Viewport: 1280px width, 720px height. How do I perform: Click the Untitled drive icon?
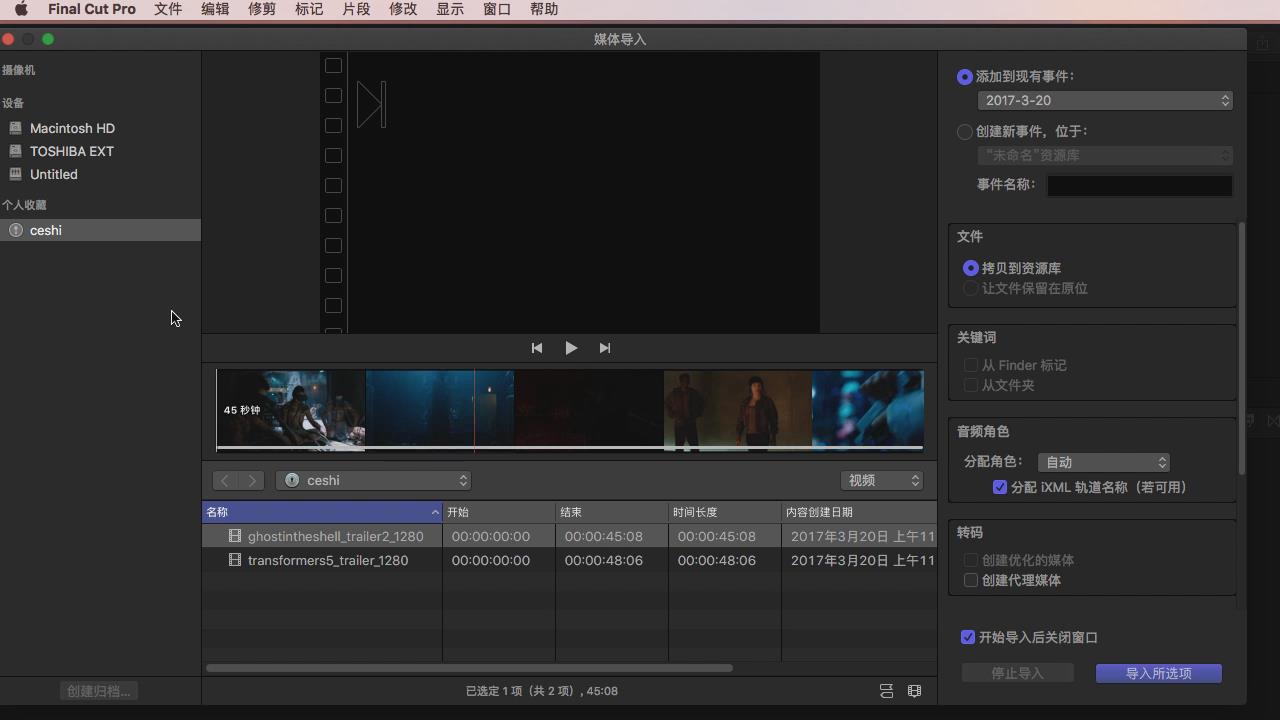(x=15, y=174)
